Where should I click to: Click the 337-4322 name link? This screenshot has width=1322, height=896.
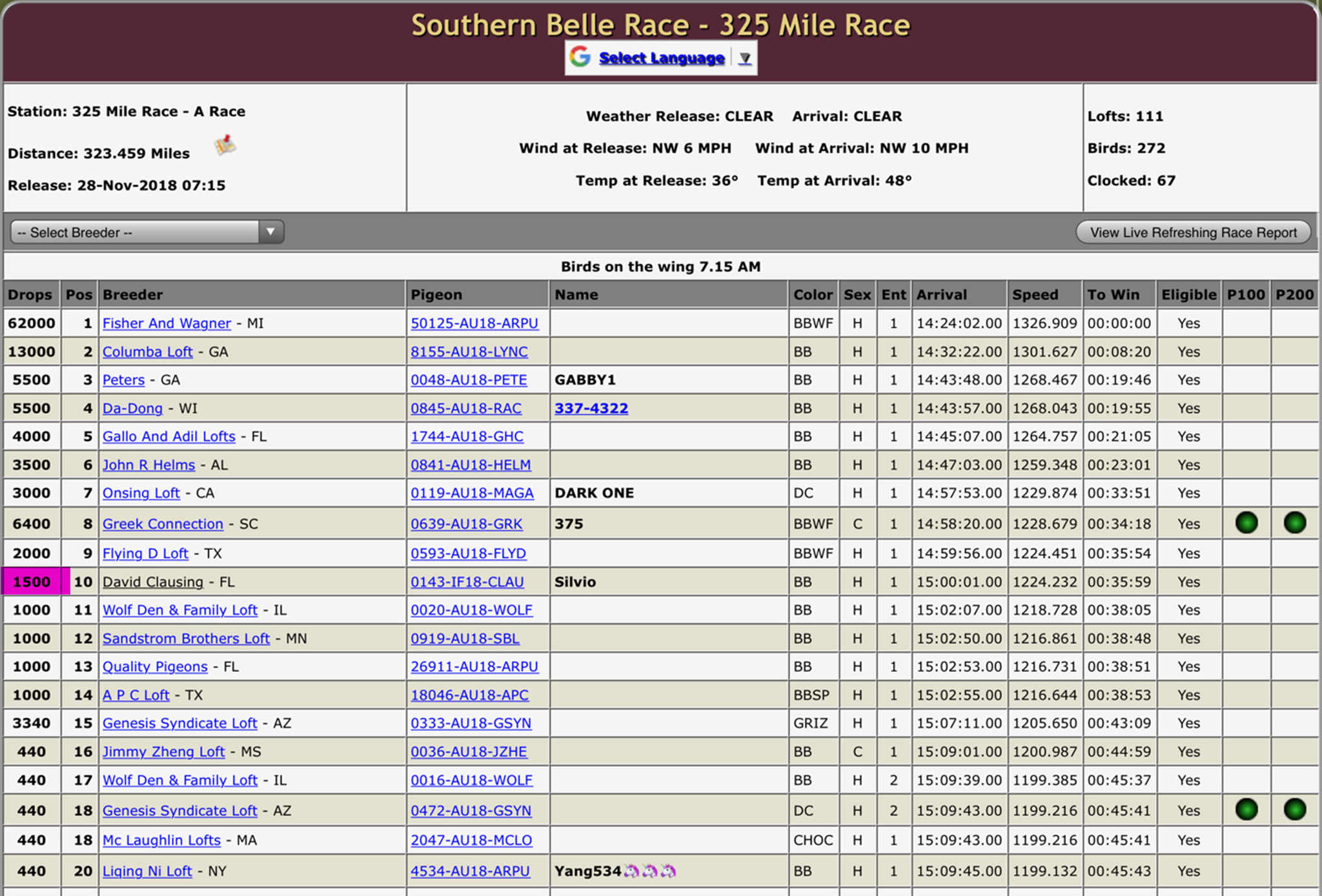click(x=591, y=409)
